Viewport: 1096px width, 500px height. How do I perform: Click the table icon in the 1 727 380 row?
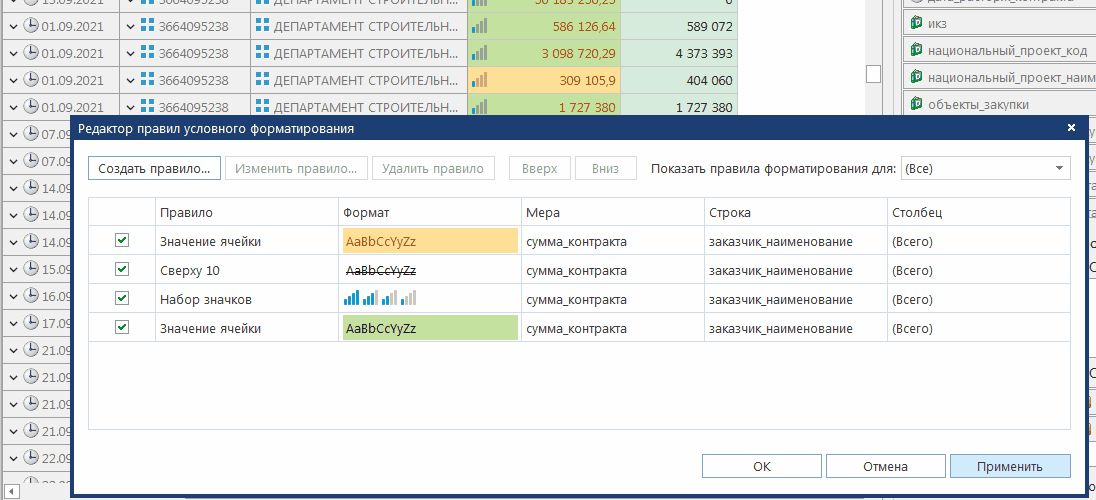coord(263,107)
